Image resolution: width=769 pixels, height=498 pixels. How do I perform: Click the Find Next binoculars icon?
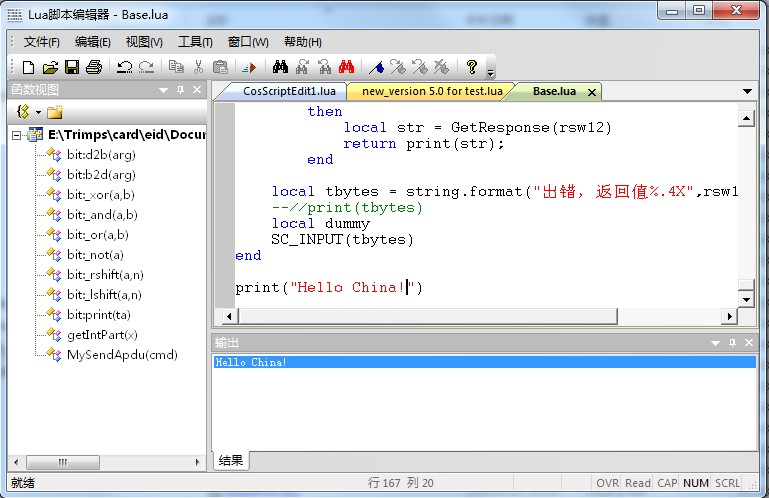click(x=302, y=67)
